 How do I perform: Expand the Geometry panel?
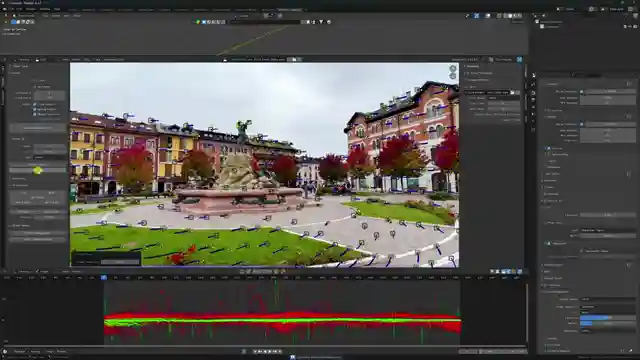pos(18,179)
